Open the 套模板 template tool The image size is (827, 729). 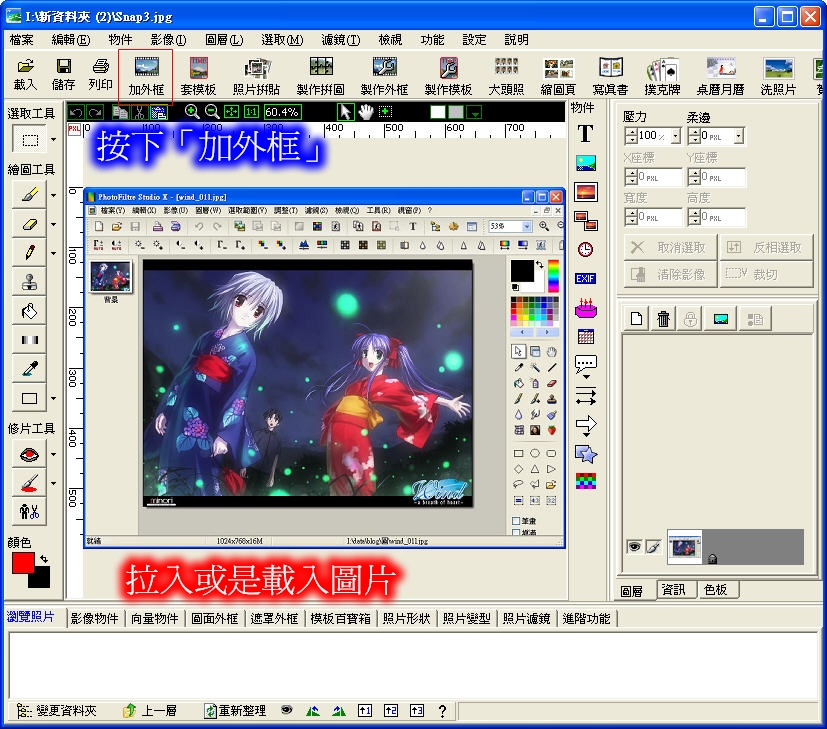tap(198, 76)
